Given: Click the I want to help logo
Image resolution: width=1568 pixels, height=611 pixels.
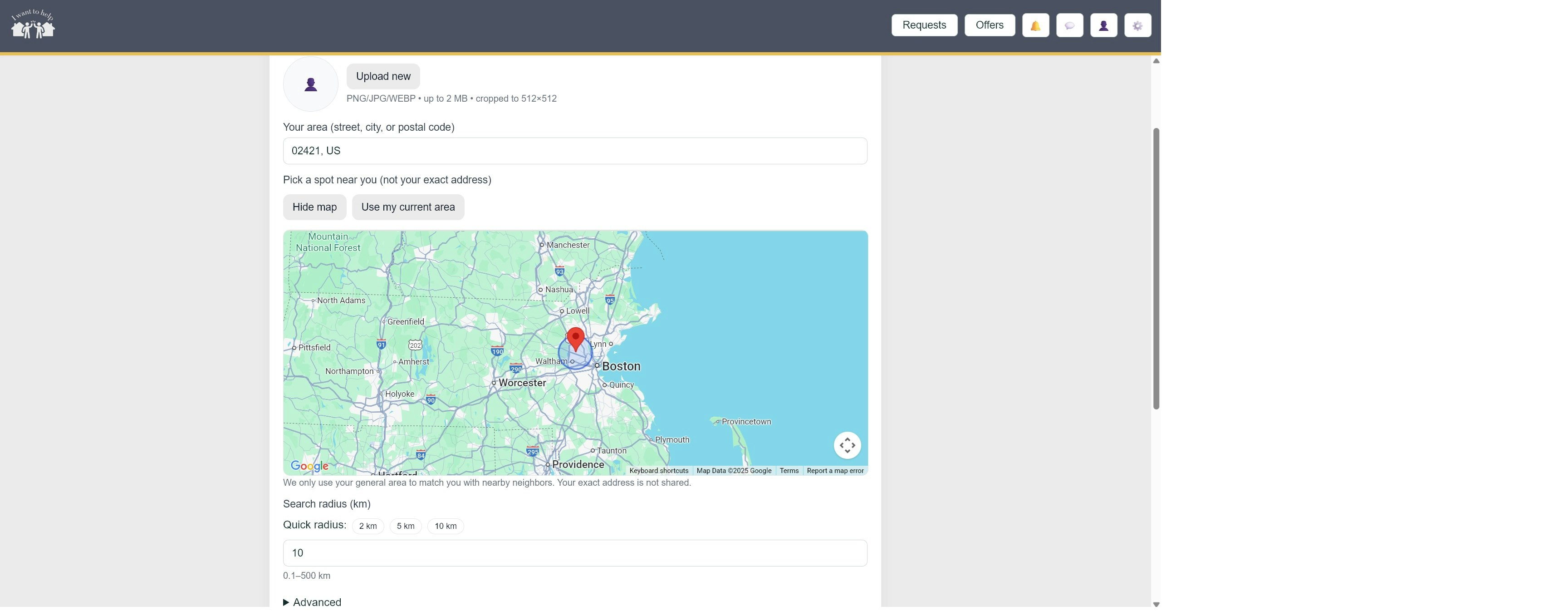Looking at the screenshot, I should (33, 25).
